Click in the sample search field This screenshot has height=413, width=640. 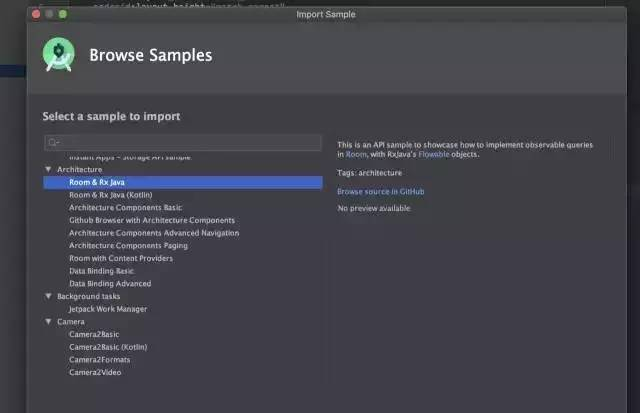[185, 143]
